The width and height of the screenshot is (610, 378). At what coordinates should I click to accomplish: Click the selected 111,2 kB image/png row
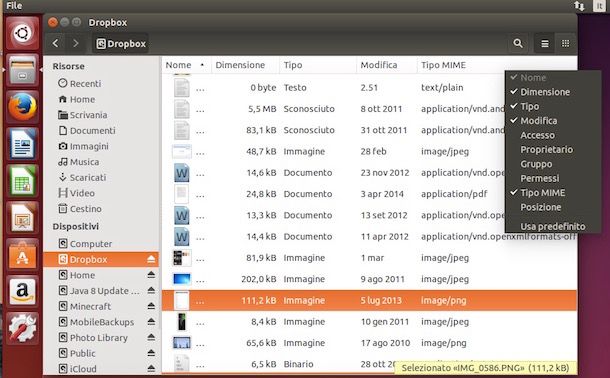point(369,300)
